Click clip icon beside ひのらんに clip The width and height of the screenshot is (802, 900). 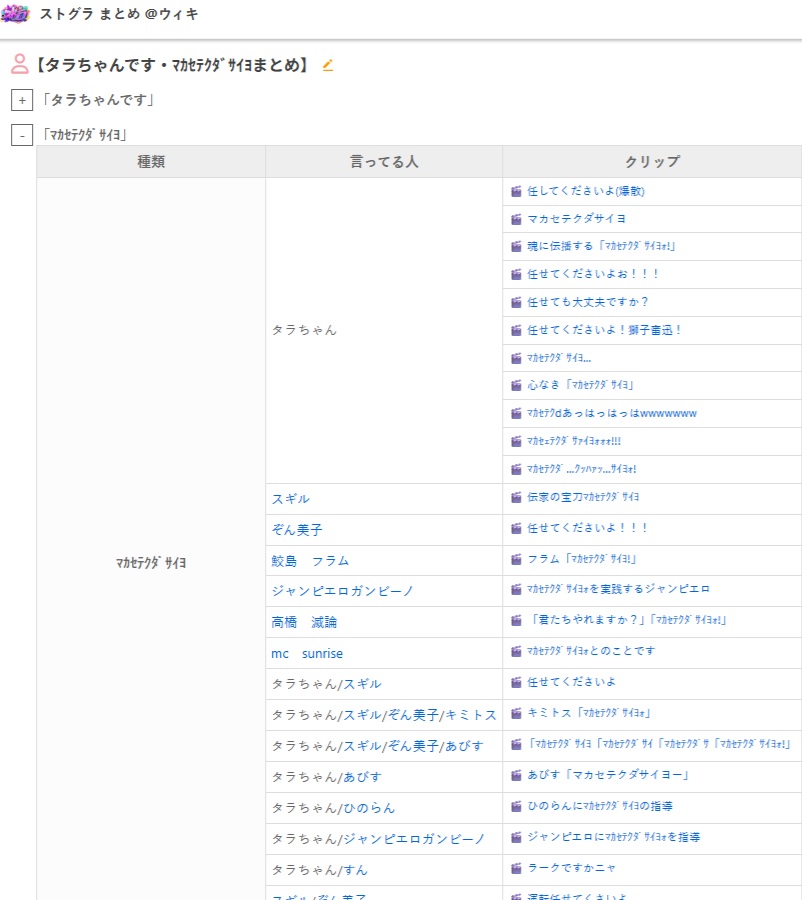(516, 806)
